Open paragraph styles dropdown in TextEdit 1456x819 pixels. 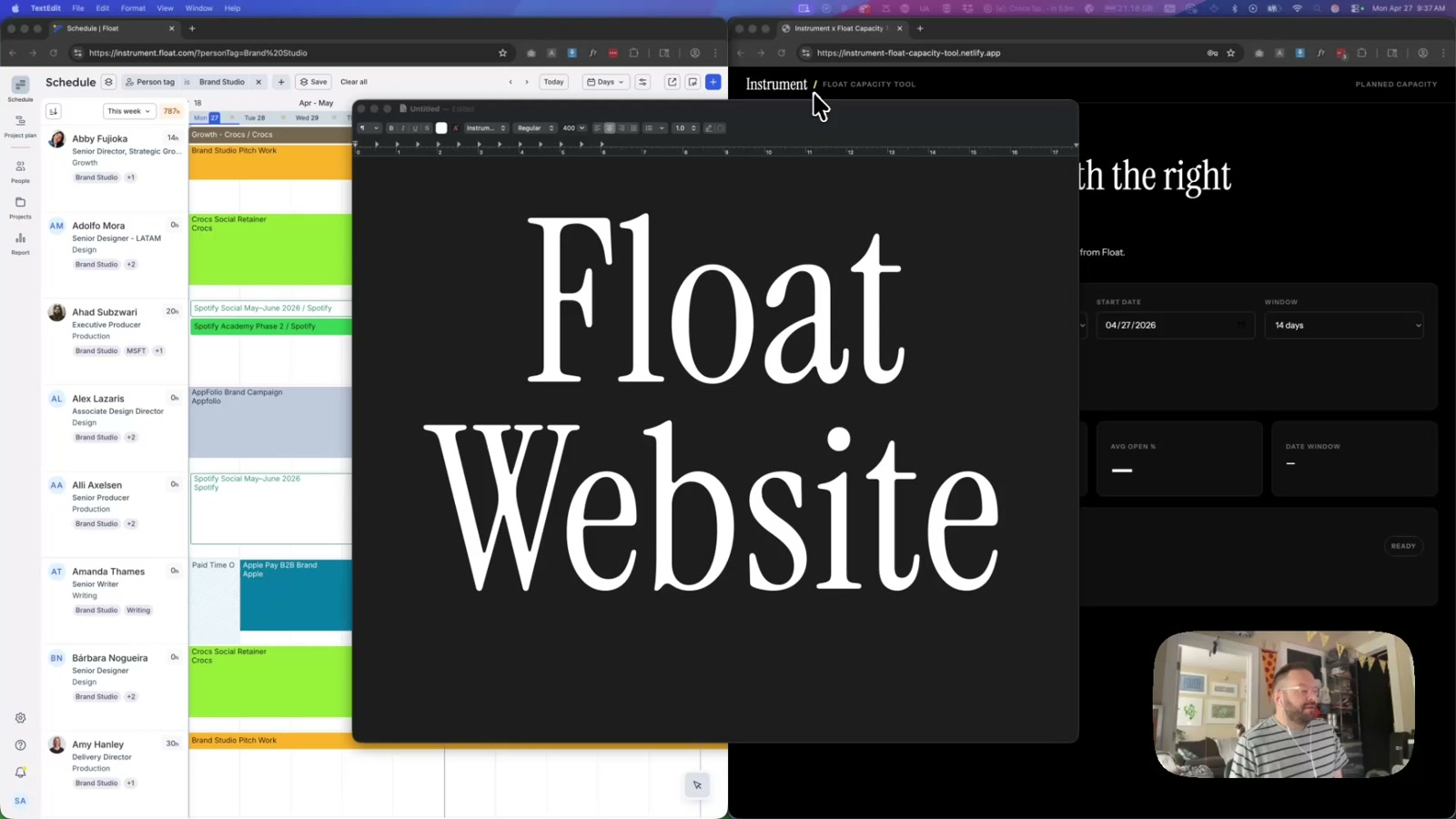[x=369, y=128]
